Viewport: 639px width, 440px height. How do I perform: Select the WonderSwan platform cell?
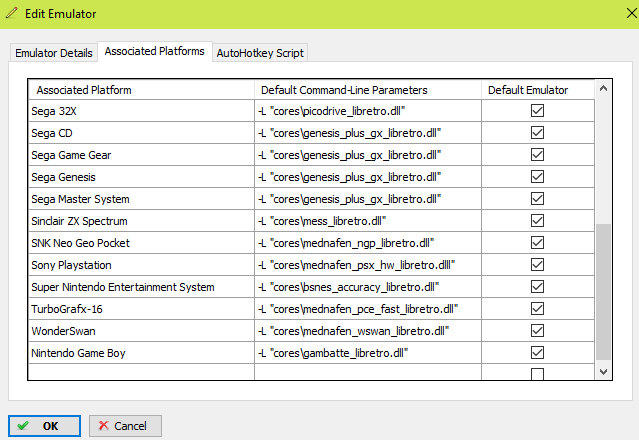(141, 331)
